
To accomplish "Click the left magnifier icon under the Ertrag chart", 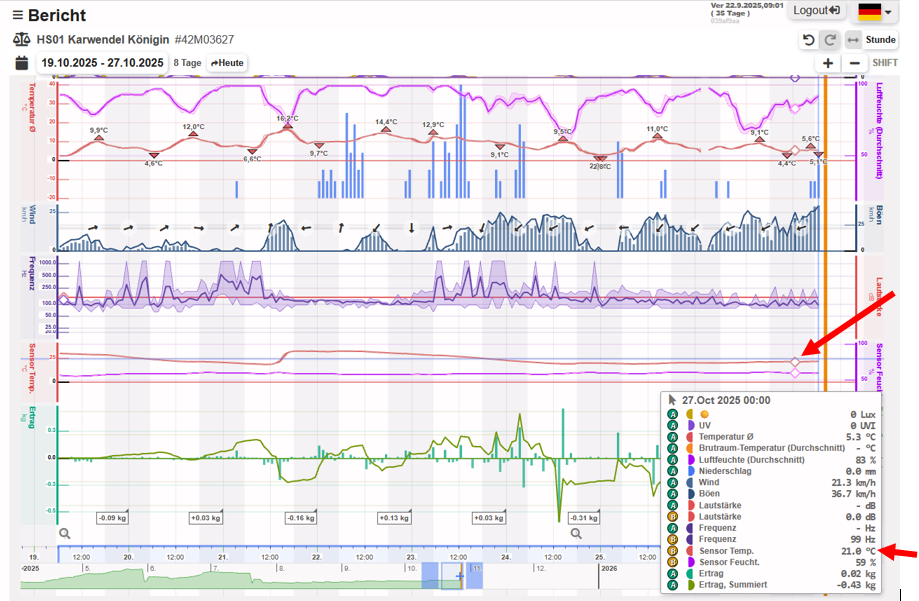I will [x=65, y=534].
